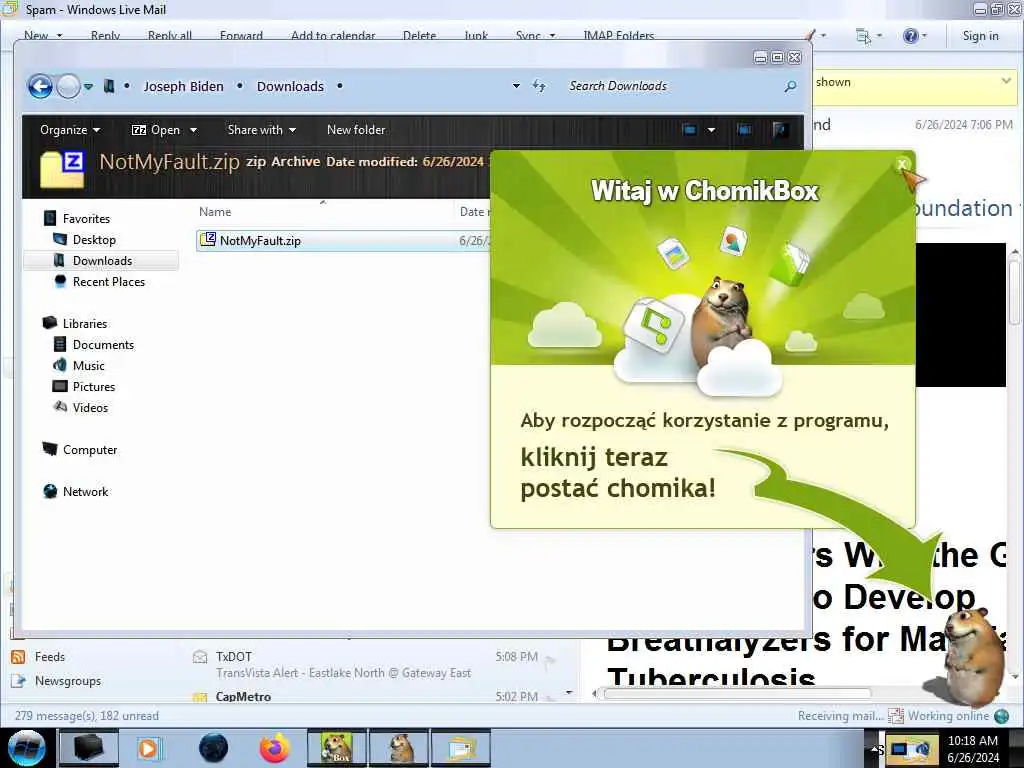Expand the Open button dropdown arrow
This screenshot has height=768, width=1024.
(x=193, y=130)
